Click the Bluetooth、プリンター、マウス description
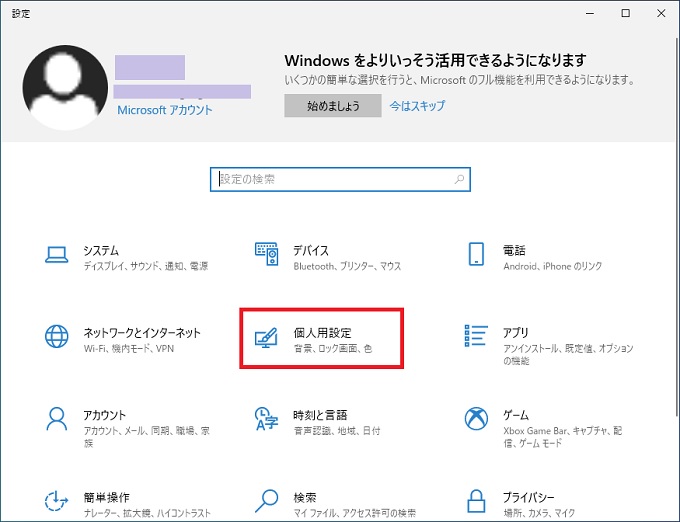 tap(347, 266)
